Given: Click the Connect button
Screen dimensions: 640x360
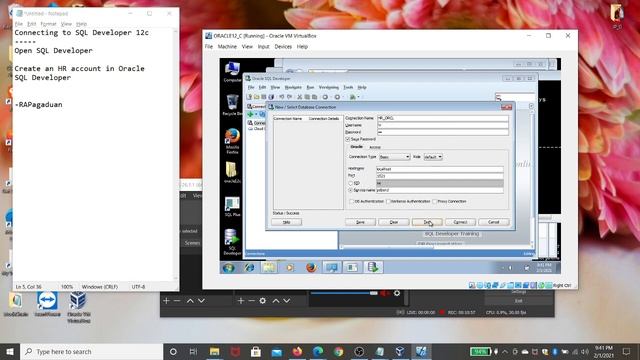Looking at the screenshot, I should click(460, 222).
